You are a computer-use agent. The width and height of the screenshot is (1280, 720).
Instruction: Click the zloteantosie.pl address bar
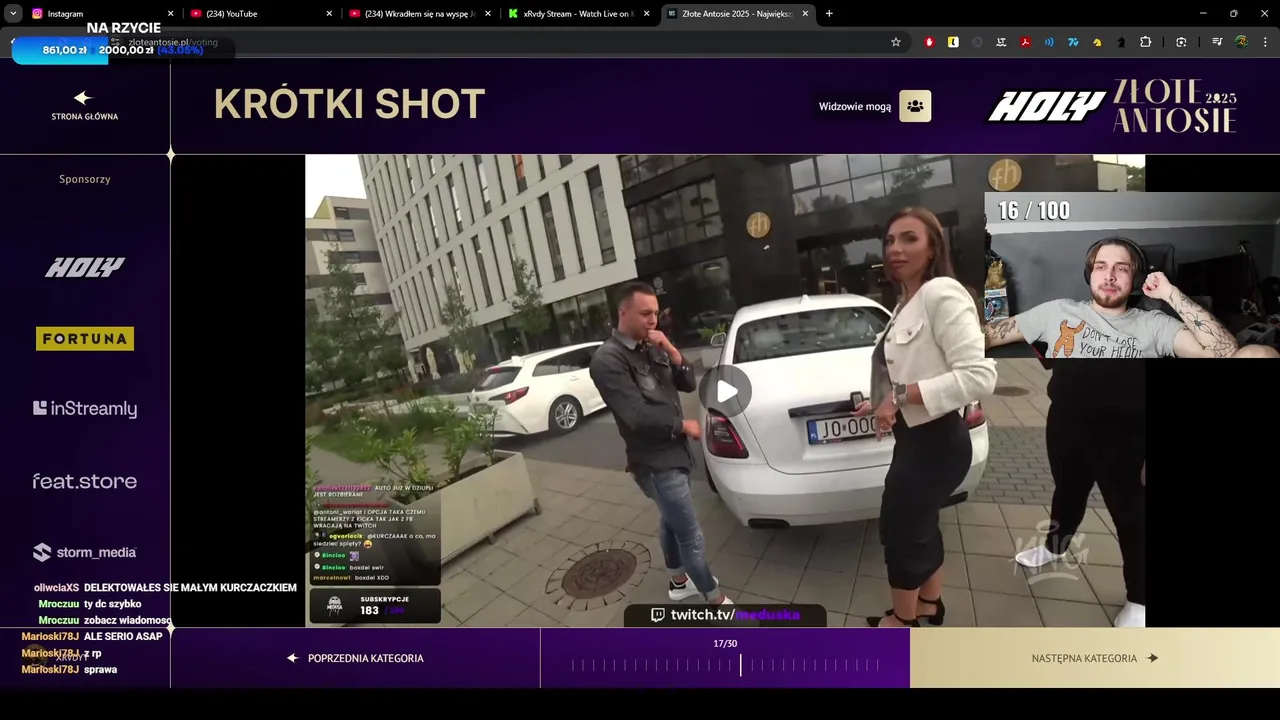point(500,42)
